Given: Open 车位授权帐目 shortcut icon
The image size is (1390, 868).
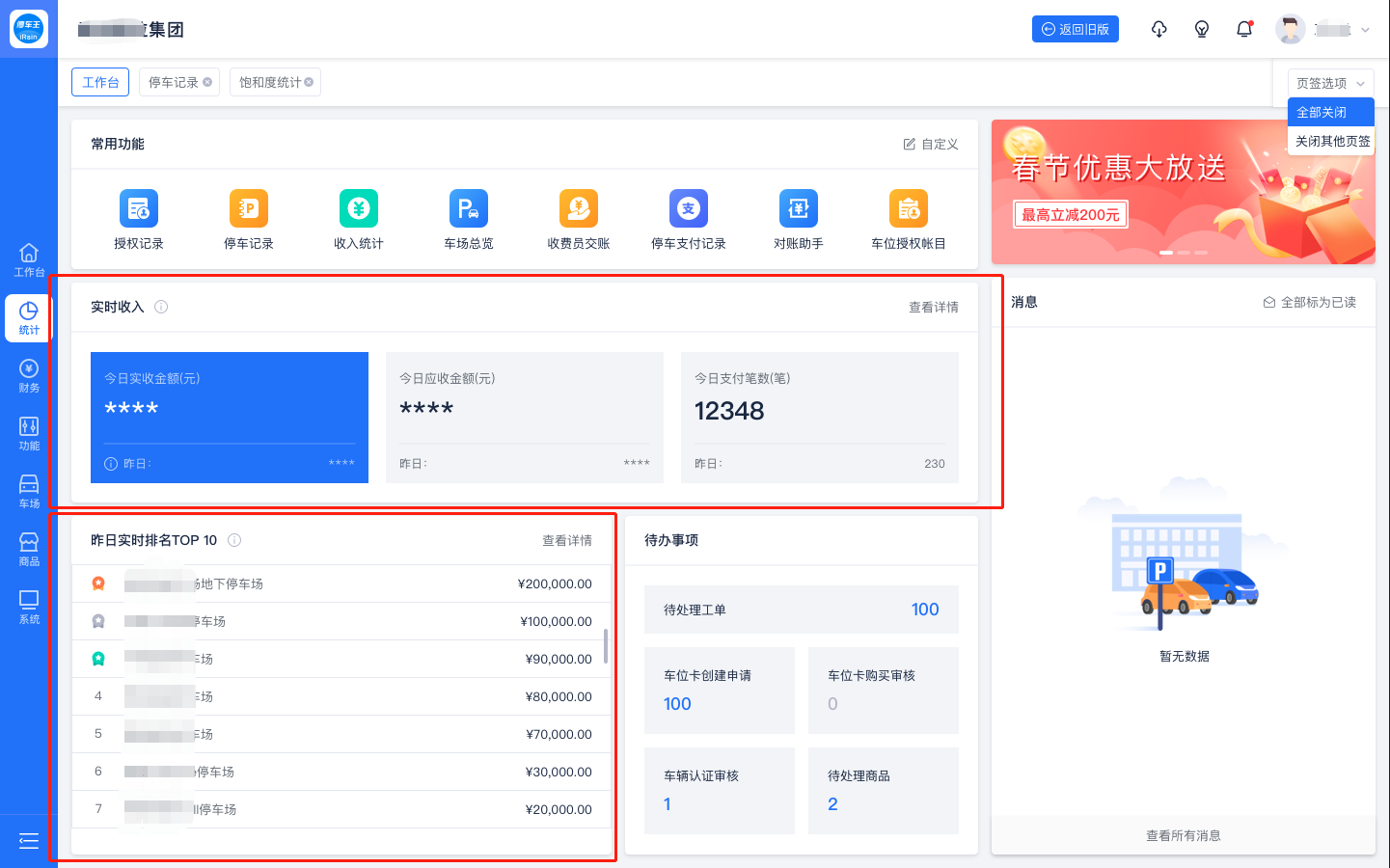Looking at the screenshot, I should tap(909, 208).
